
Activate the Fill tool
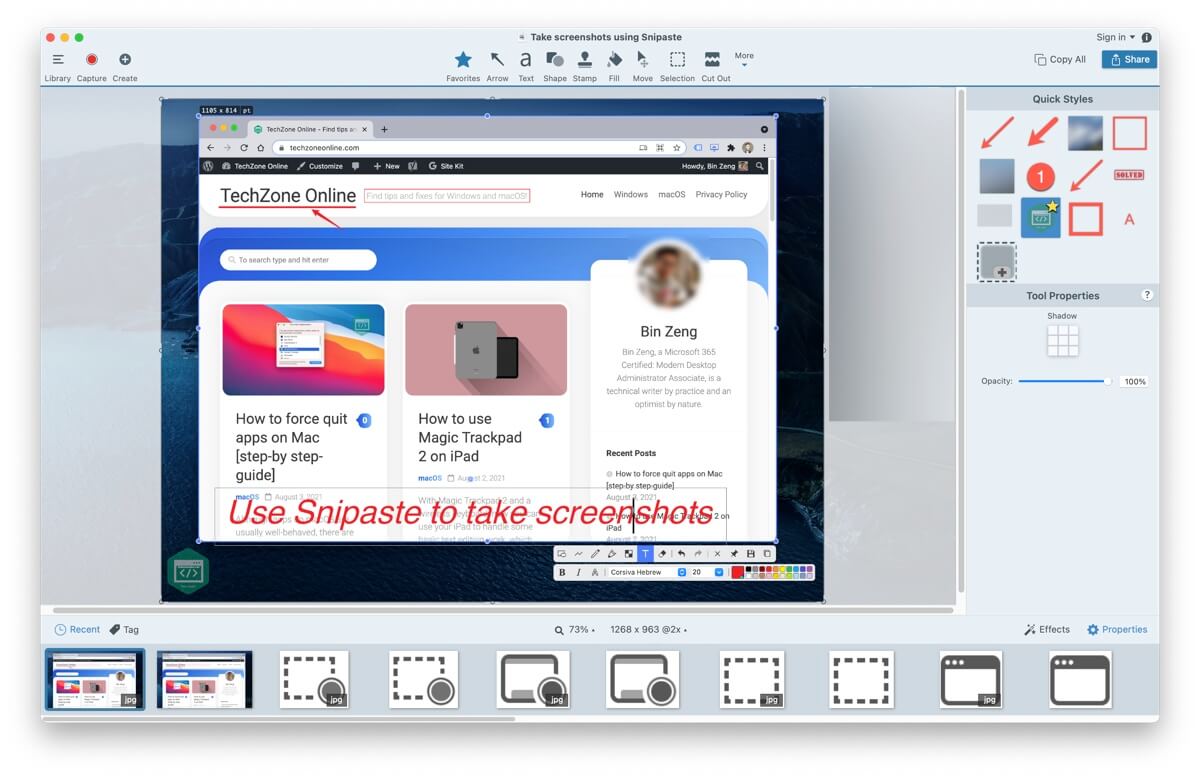614,60
